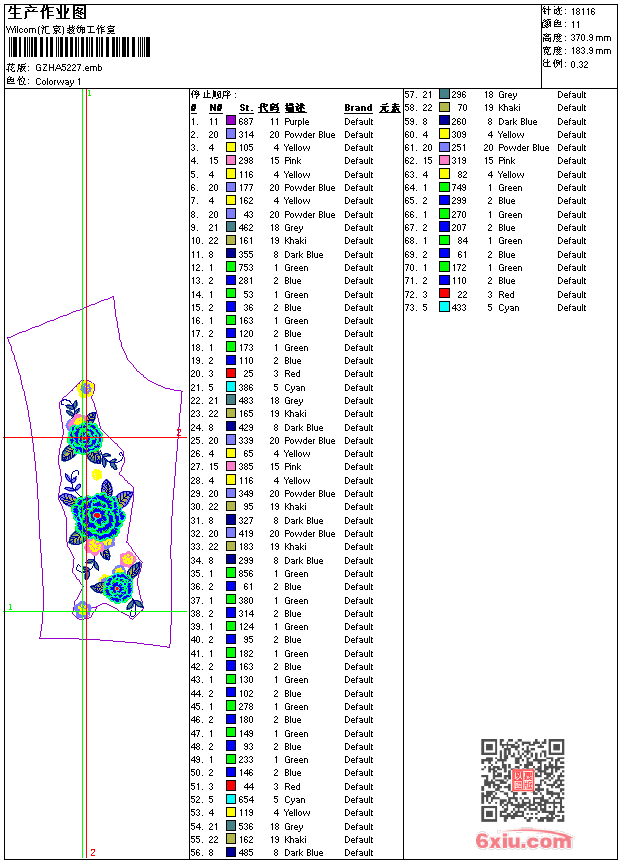Select the large blue flower in preview
This screenshot has height=860, width=620.
tap(98, 516)
